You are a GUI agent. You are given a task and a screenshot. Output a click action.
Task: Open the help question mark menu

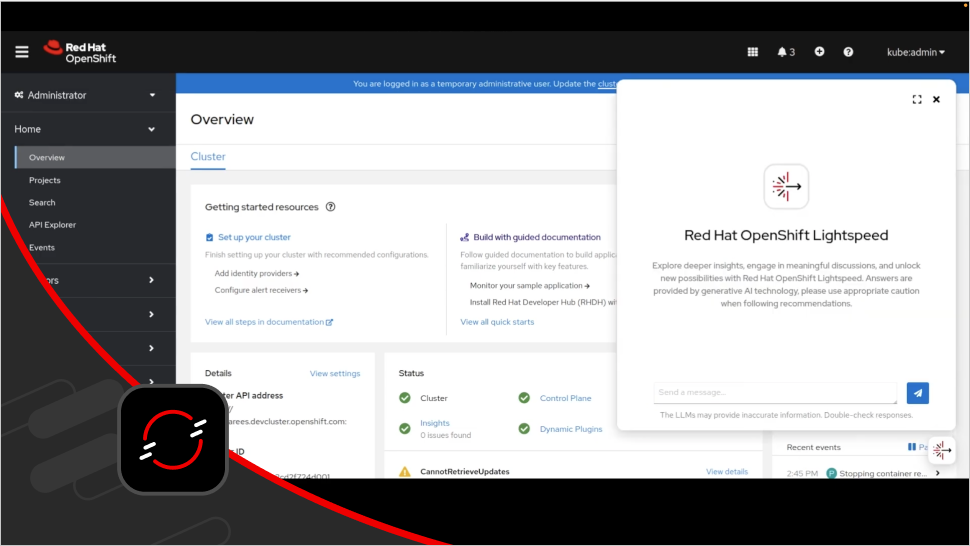(848, 52)
